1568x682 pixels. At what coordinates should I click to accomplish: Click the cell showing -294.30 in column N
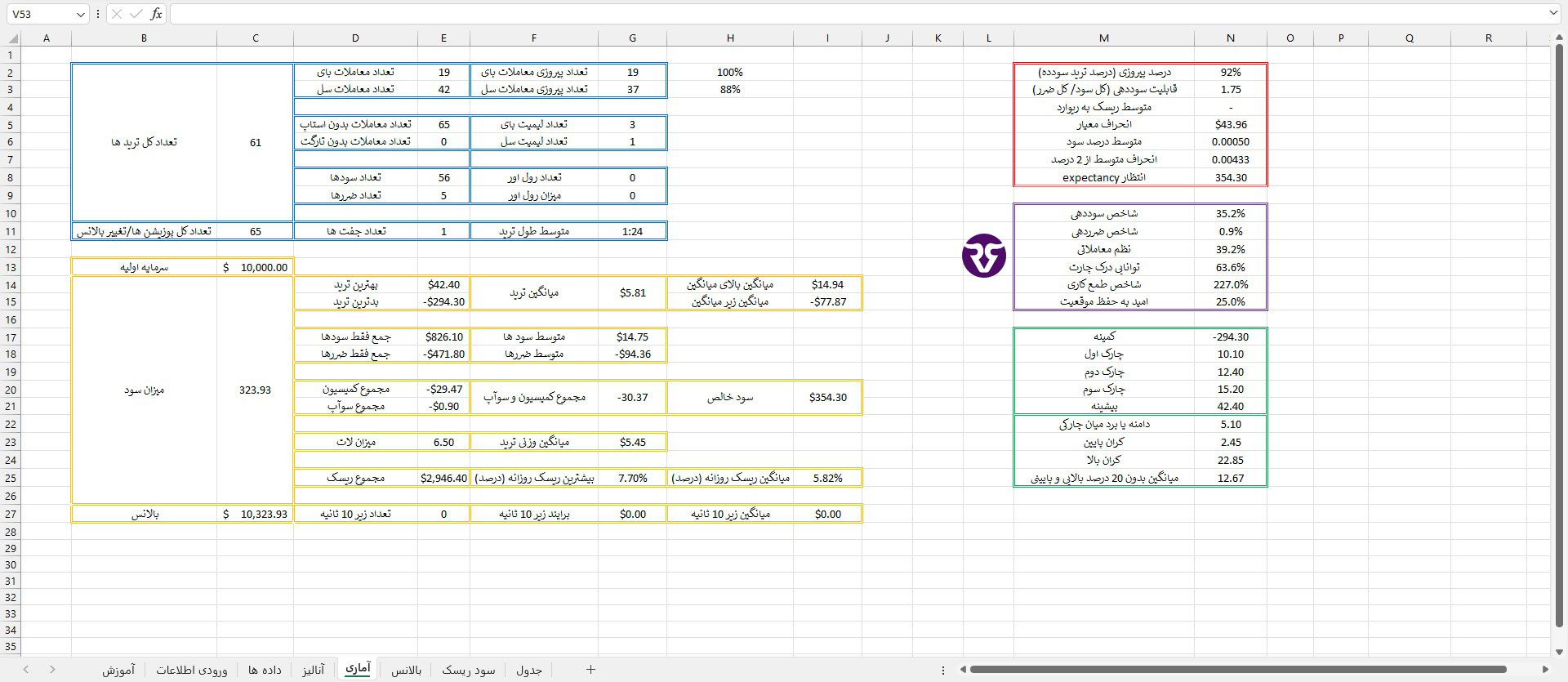click(x=1231, y=337)
